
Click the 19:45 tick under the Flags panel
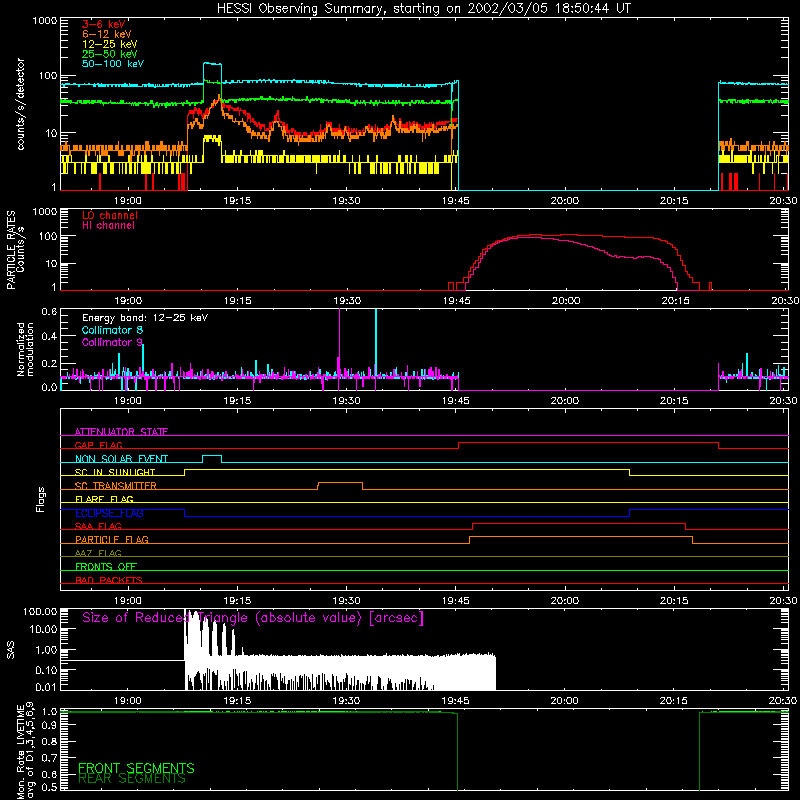point(456,601)
